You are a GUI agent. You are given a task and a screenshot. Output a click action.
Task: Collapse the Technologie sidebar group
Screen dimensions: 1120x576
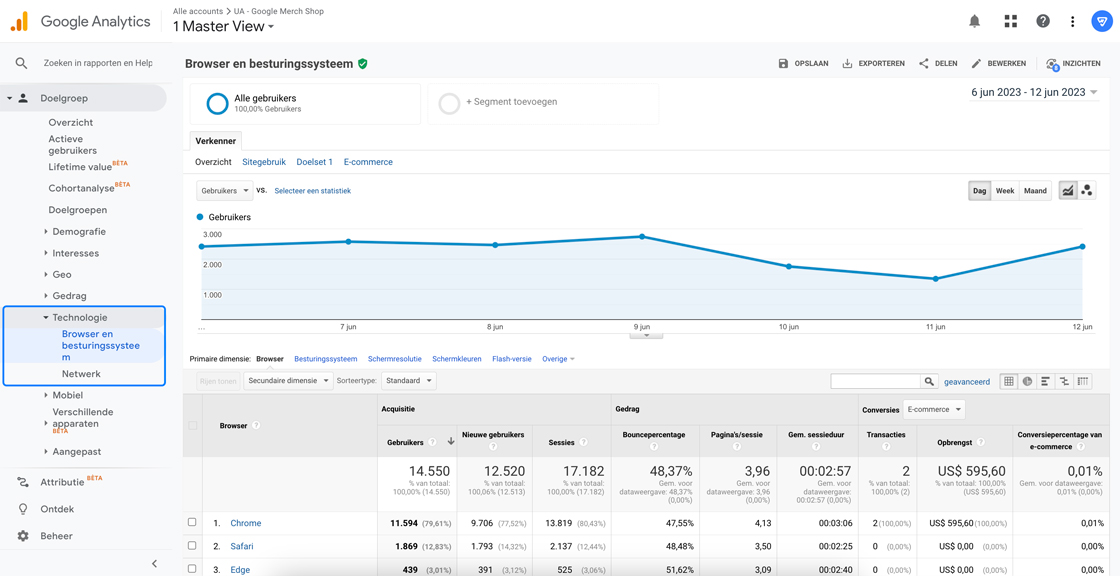click(x=80, y=317)
